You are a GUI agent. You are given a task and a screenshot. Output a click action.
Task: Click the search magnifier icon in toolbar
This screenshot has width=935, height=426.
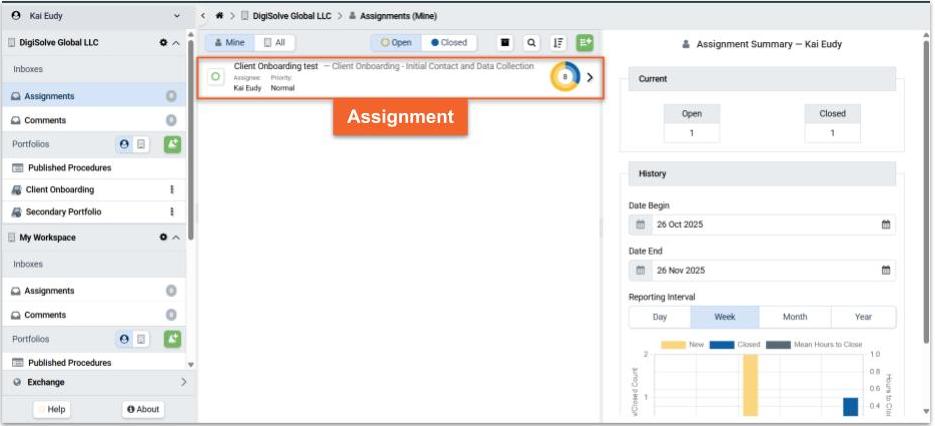pyautogui.click(x=531, y=43)
